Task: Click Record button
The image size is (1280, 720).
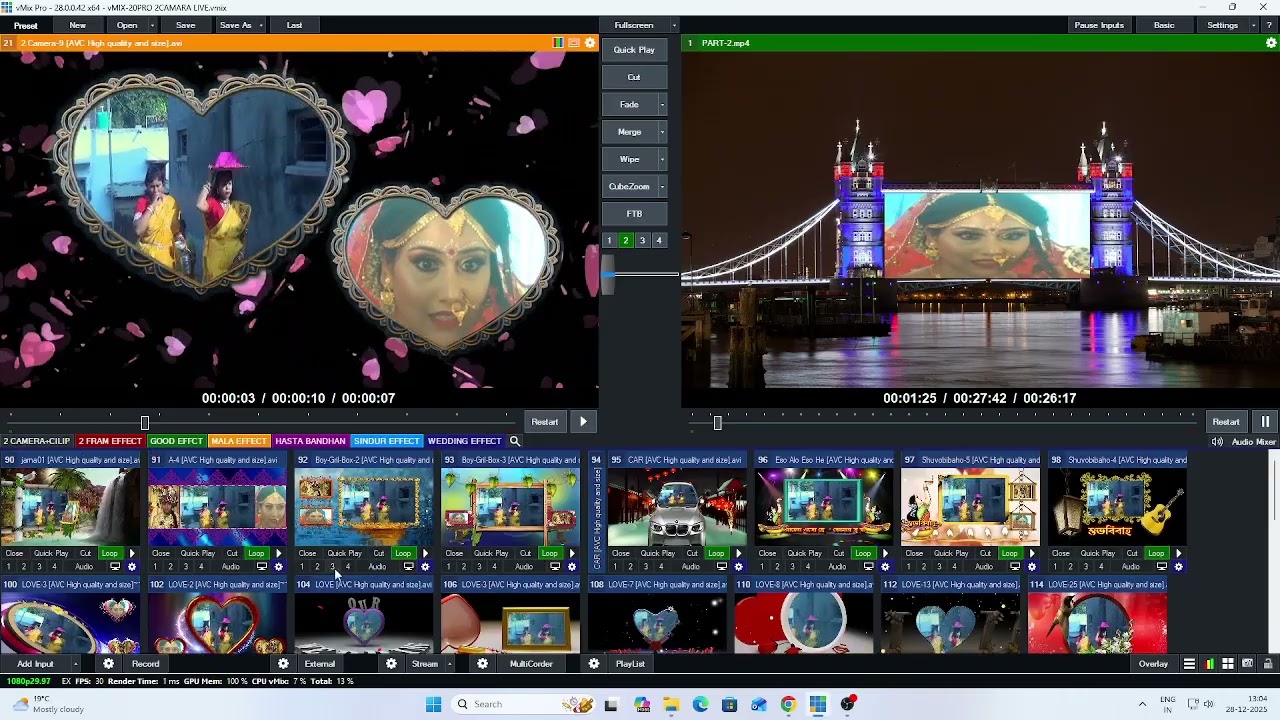Action: pos(145,664)
